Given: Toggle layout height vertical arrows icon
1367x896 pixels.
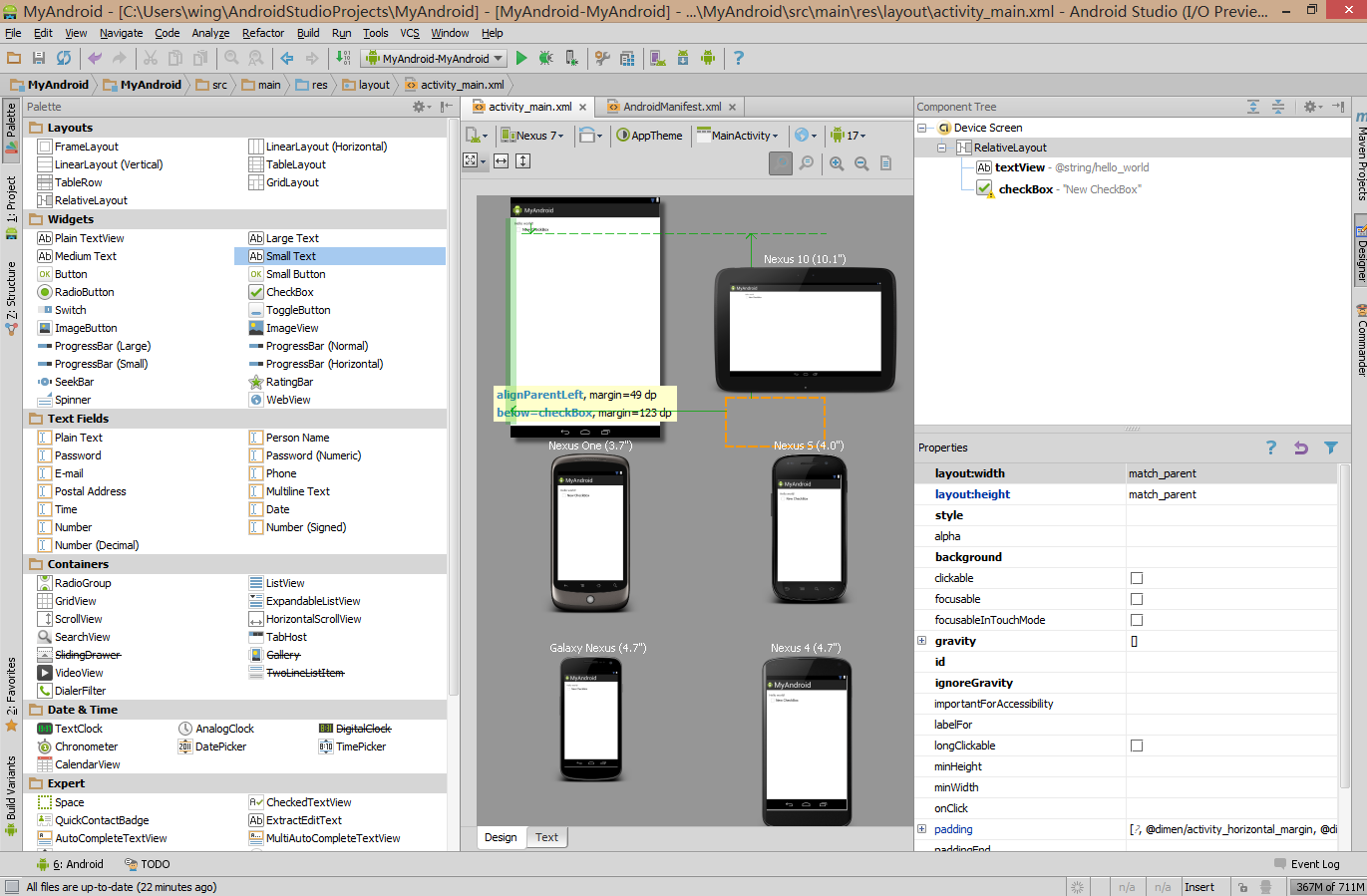Looking at the screenshot, I should pos(522,160).
